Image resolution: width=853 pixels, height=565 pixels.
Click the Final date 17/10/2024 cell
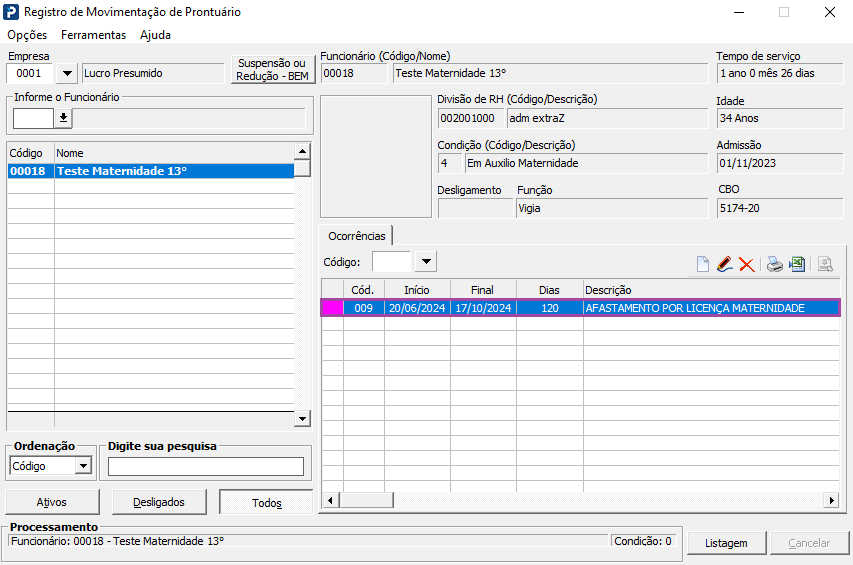483,308
